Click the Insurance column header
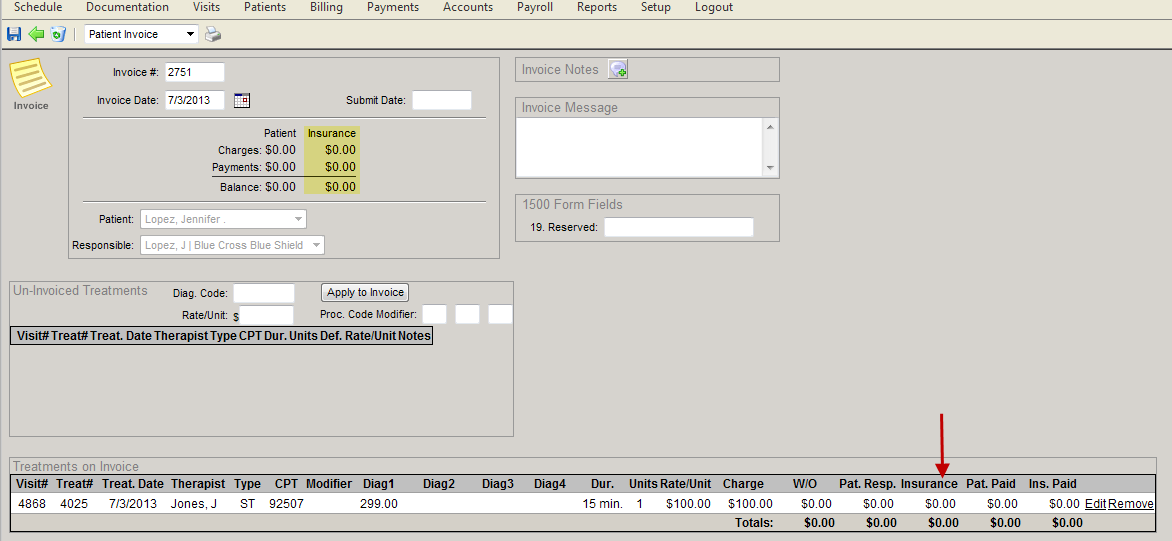Viewport: 1172px width, 541px height. point(929,483)
